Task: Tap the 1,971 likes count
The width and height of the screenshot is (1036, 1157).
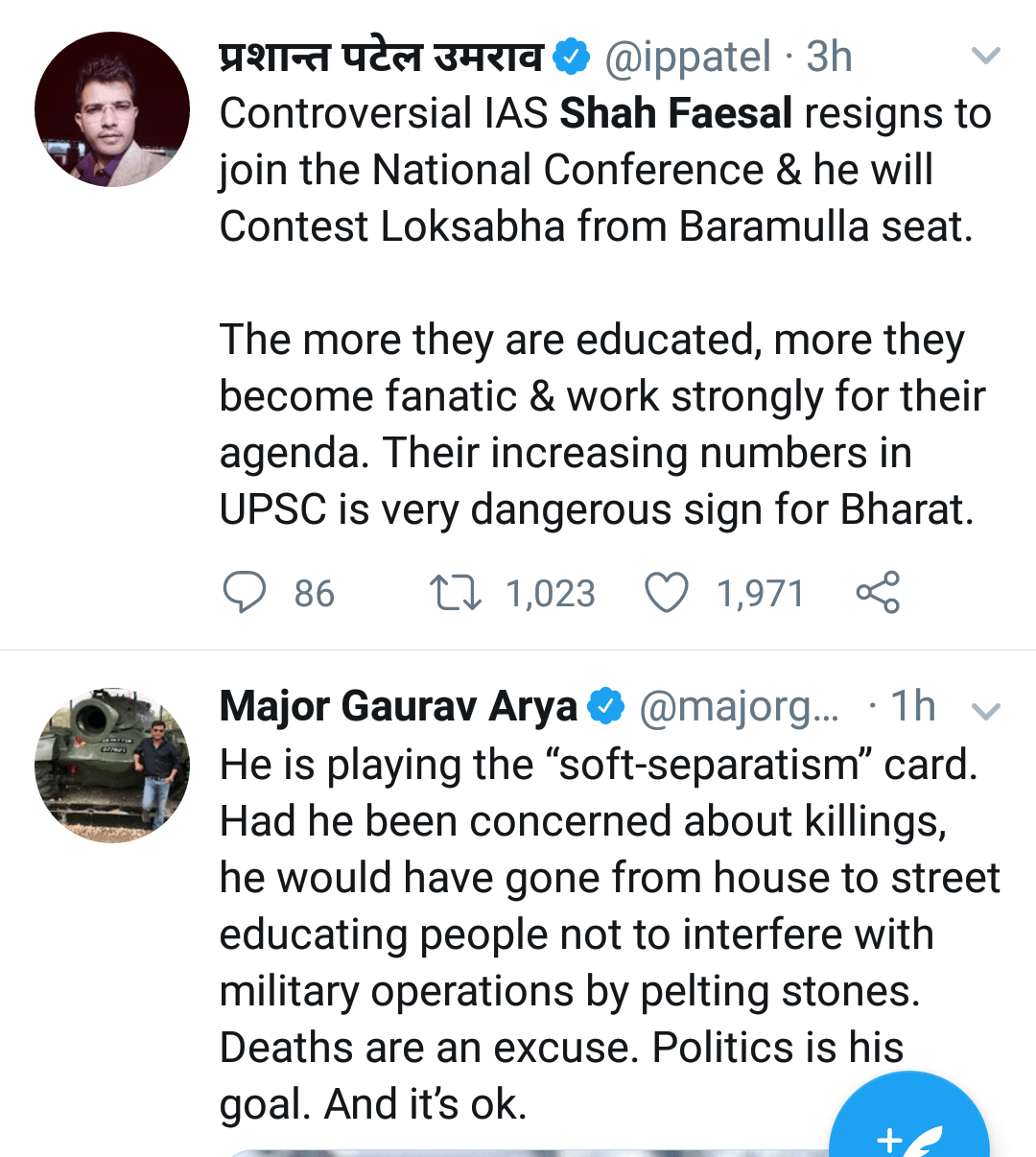Action: (760, 594)
